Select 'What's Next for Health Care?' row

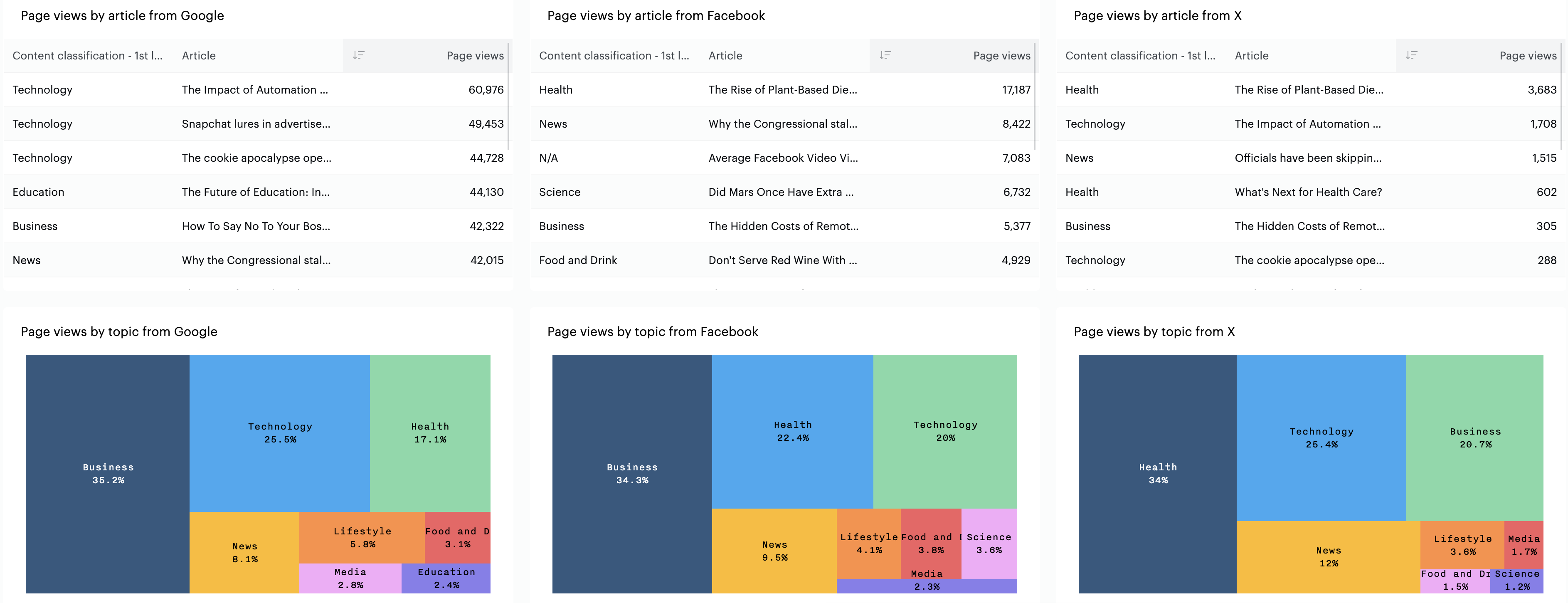[1307, 192]
